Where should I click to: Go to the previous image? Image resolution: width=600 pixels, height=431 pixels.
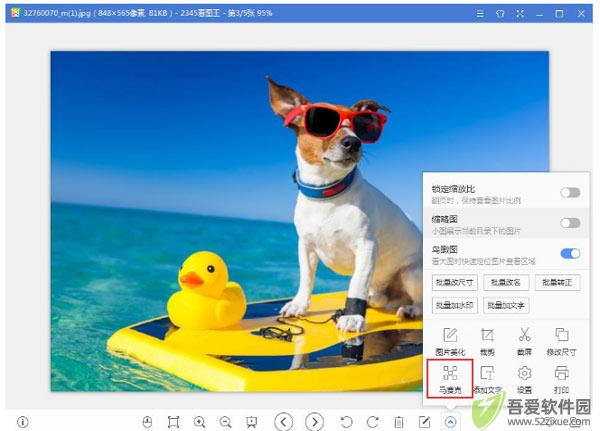pyautogui.click(x=284, y=422)
